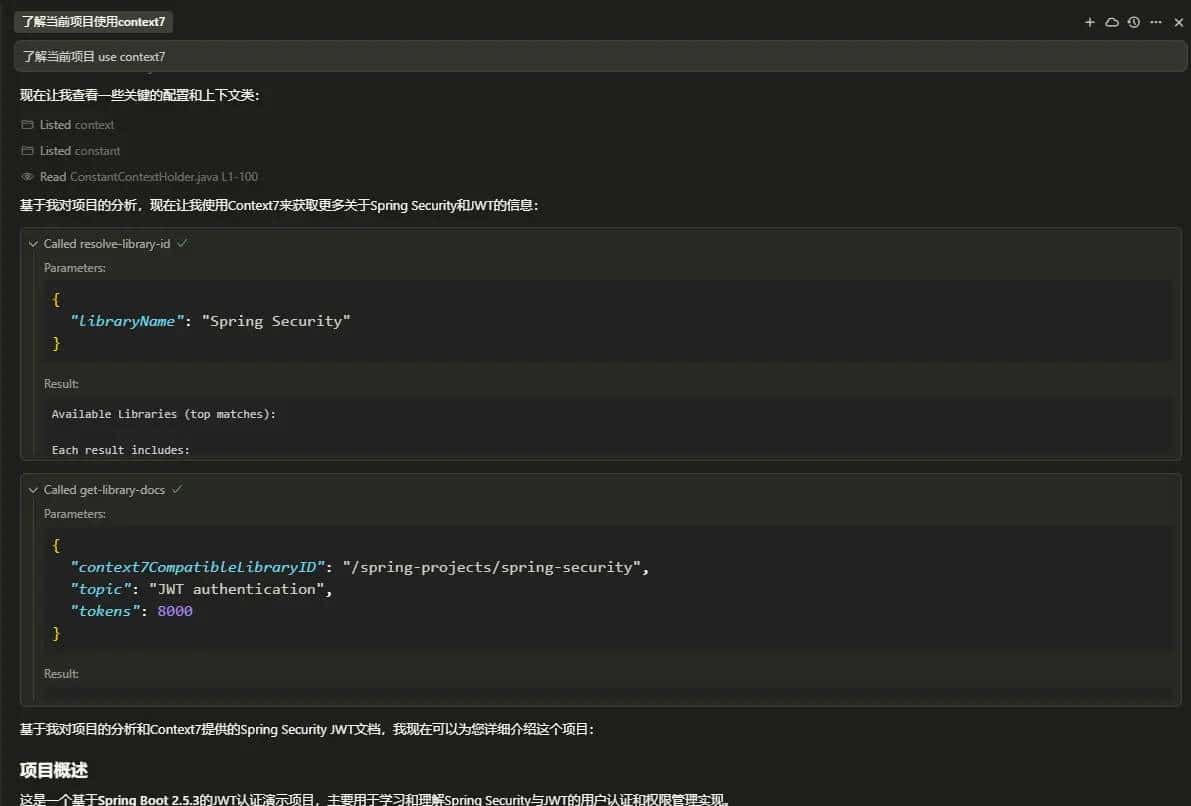The image size is (1191, 806).
Task: Click the '了解当前项目 use context7' message box
Action: (600, 56)
